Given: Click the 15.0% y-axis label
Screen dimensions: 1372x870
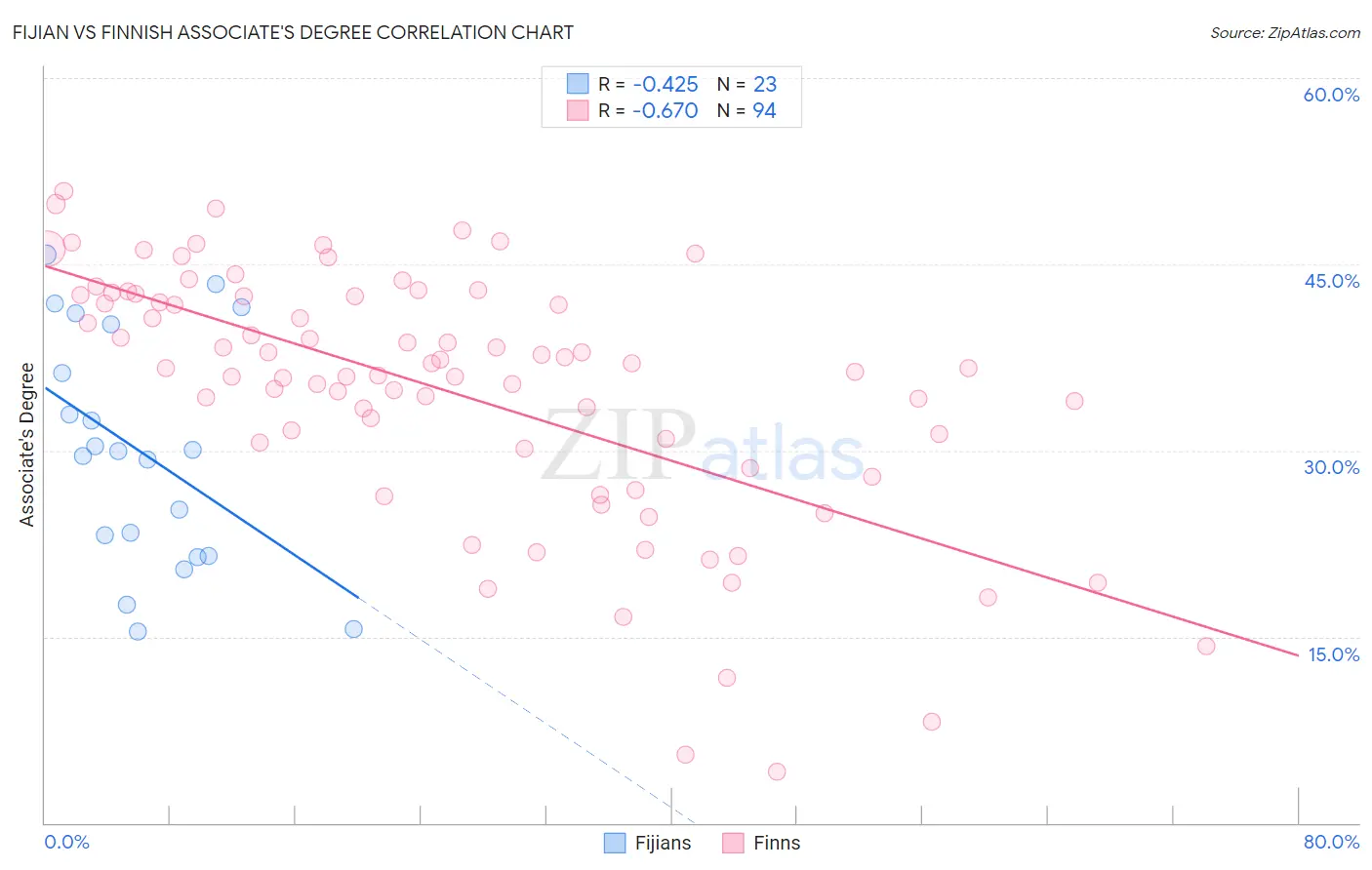Looking at the screenshot, I should point(1333,654).
